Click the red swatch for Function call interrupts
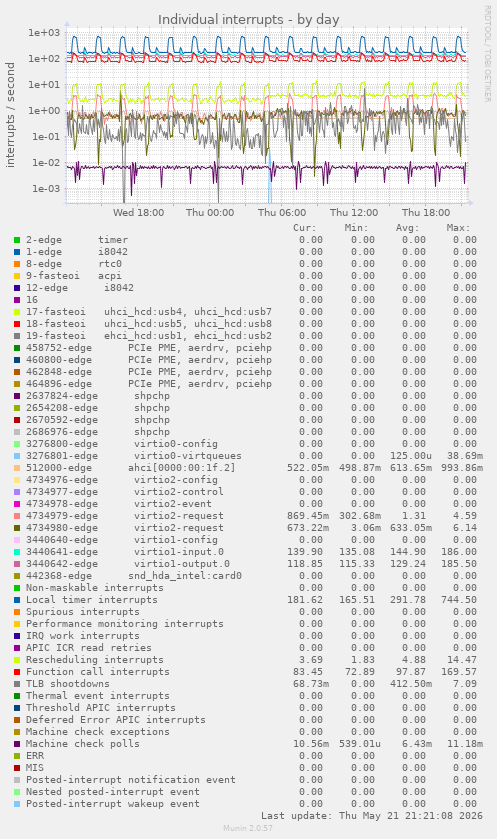The width and height of the screenshot is (497, 839). [17, 672]
